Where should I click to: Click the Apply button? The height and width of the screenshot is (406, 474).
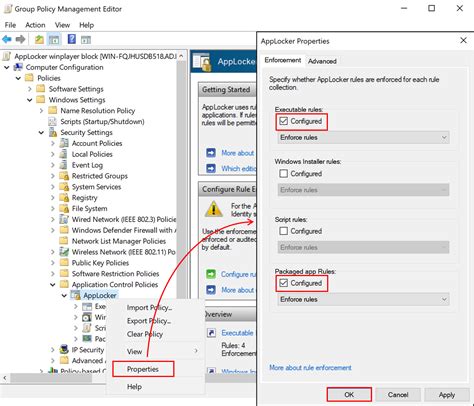tap(447, 395)
